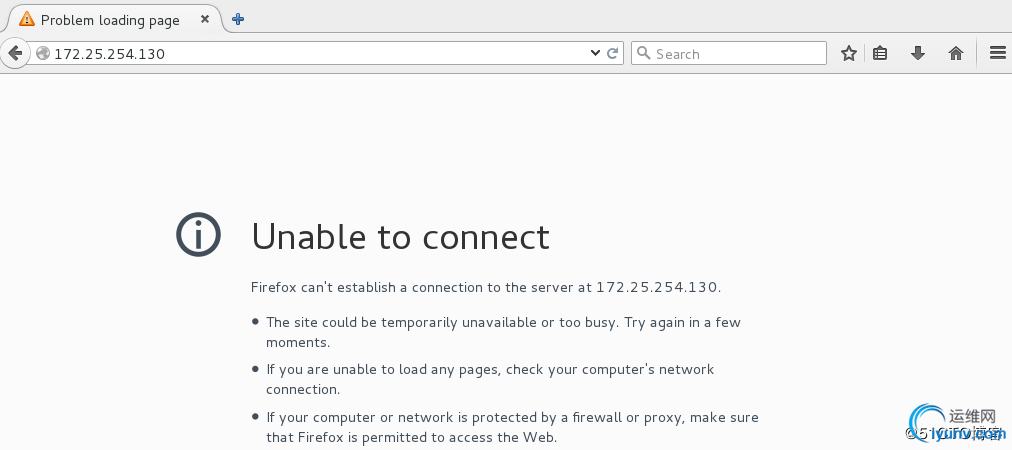Open a new tab with plus button
Screen dimensions: 1012x450
(x=238, y=19)
